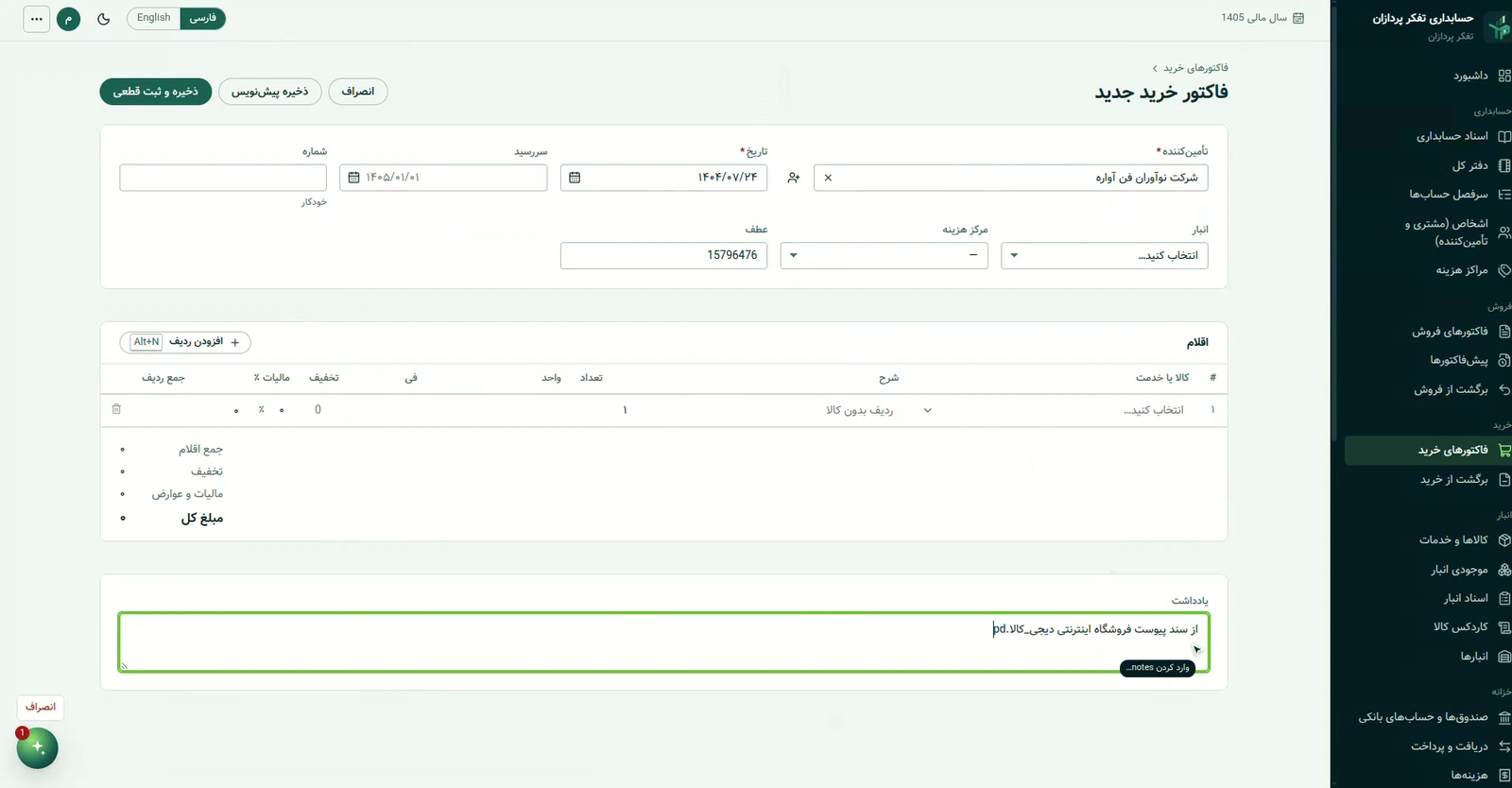Open داشبورد in the sidebar
Viewport: 1512px width, 788px height.
click(x=1428, y=76)
